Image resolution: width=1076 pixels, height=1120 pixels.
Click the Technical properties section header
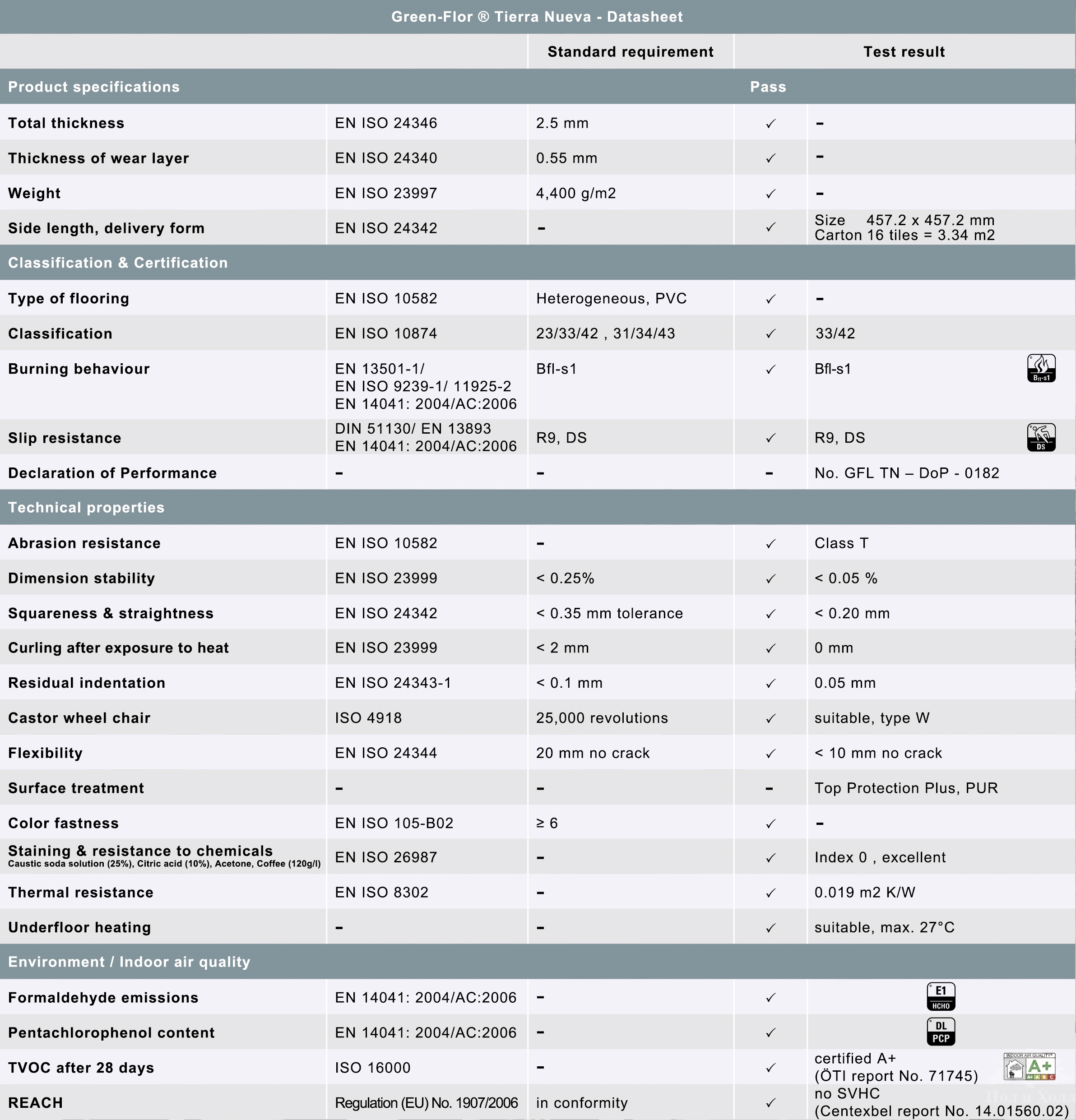[x=86, y=507]
